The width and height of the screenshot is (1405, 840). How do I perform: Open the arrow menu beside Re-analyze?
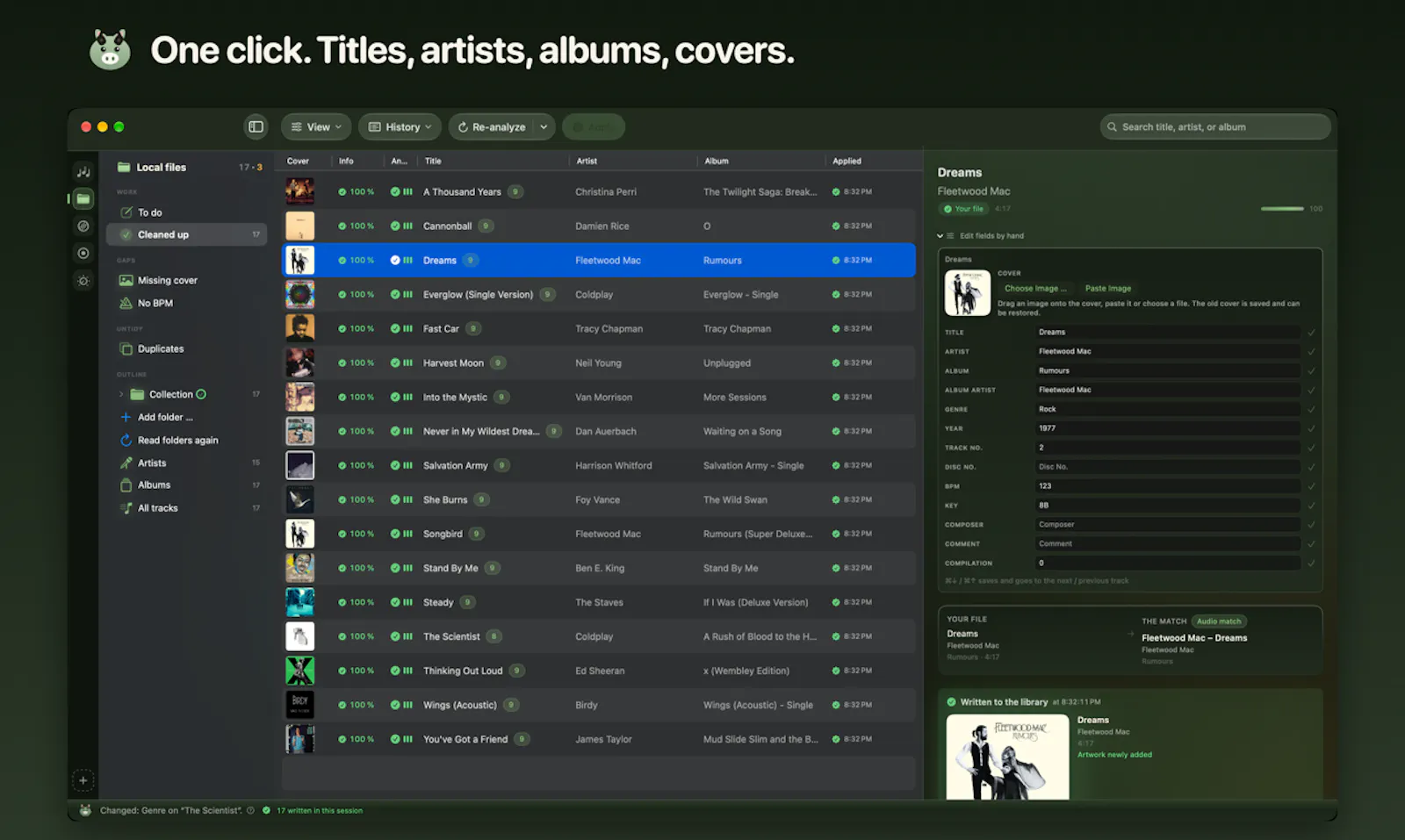[544, 127]
